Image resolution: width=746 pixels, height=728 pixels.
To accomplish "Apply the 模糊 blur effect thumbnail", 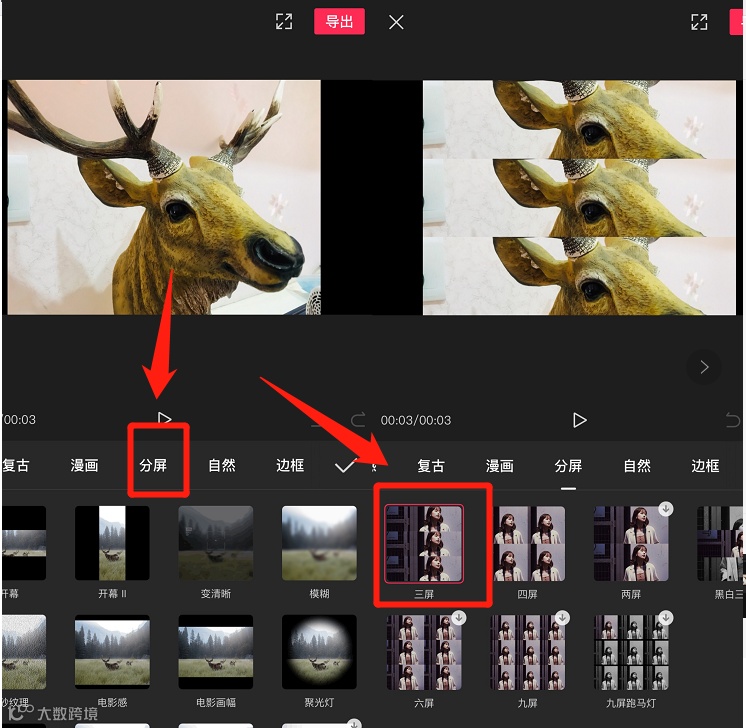I will point(319,543).
